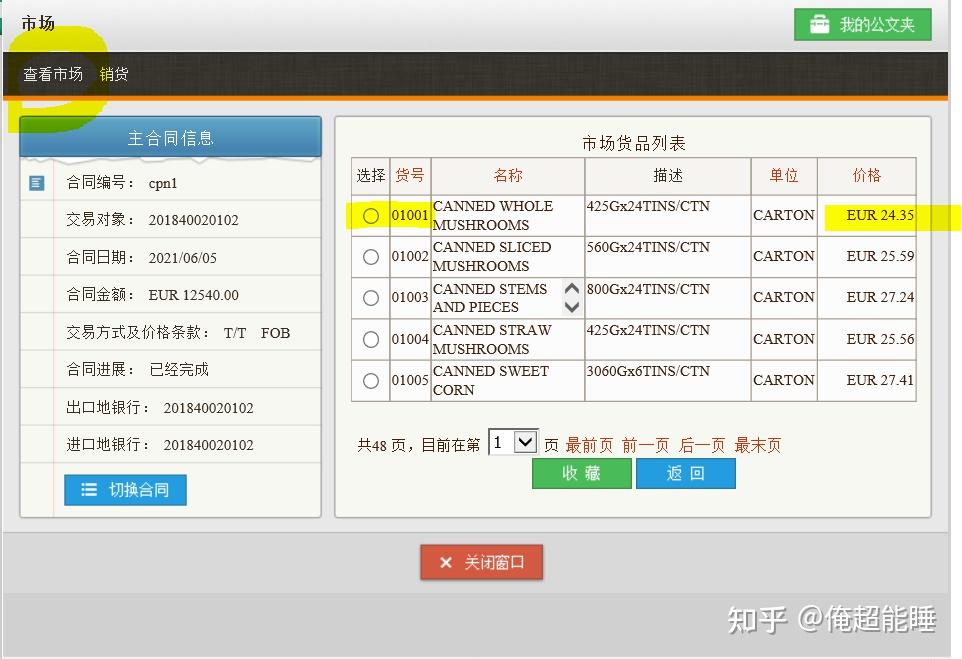Select CANNED SLICED MUSHROOMS radio button
The height and width of the screenshot is (659, 962).
click(x=370, y=256)
